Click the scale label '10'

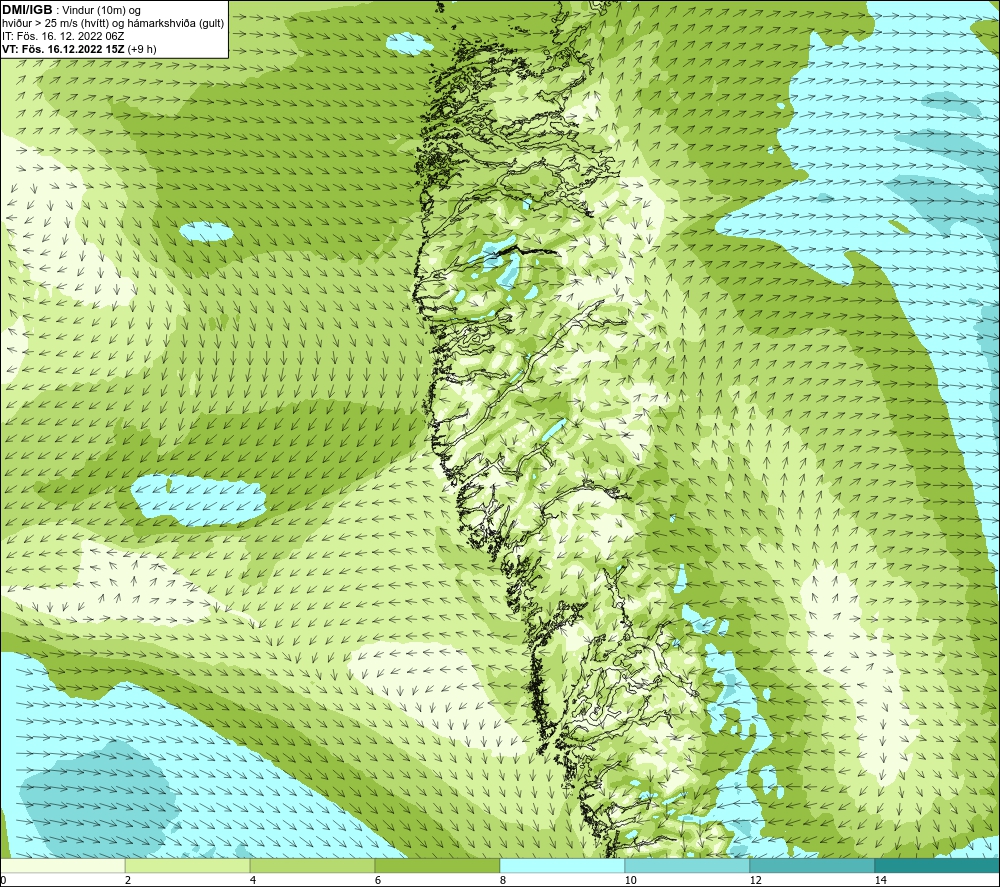(x=631, y=880)
